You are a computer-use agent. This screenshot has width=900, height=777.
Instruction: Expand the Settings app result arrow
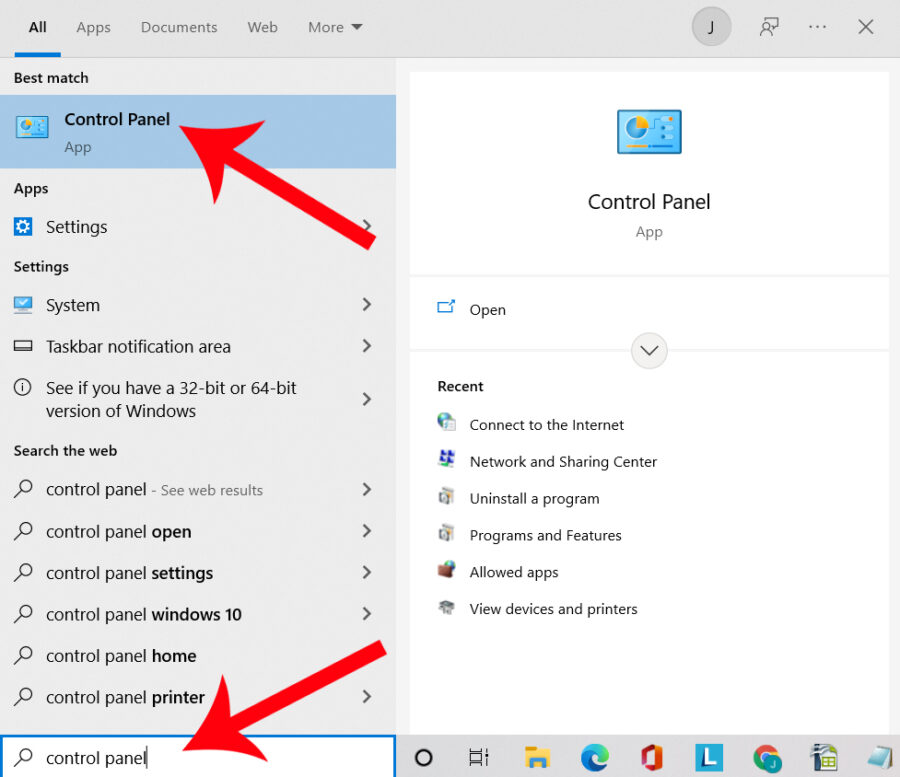pos(367,226)
